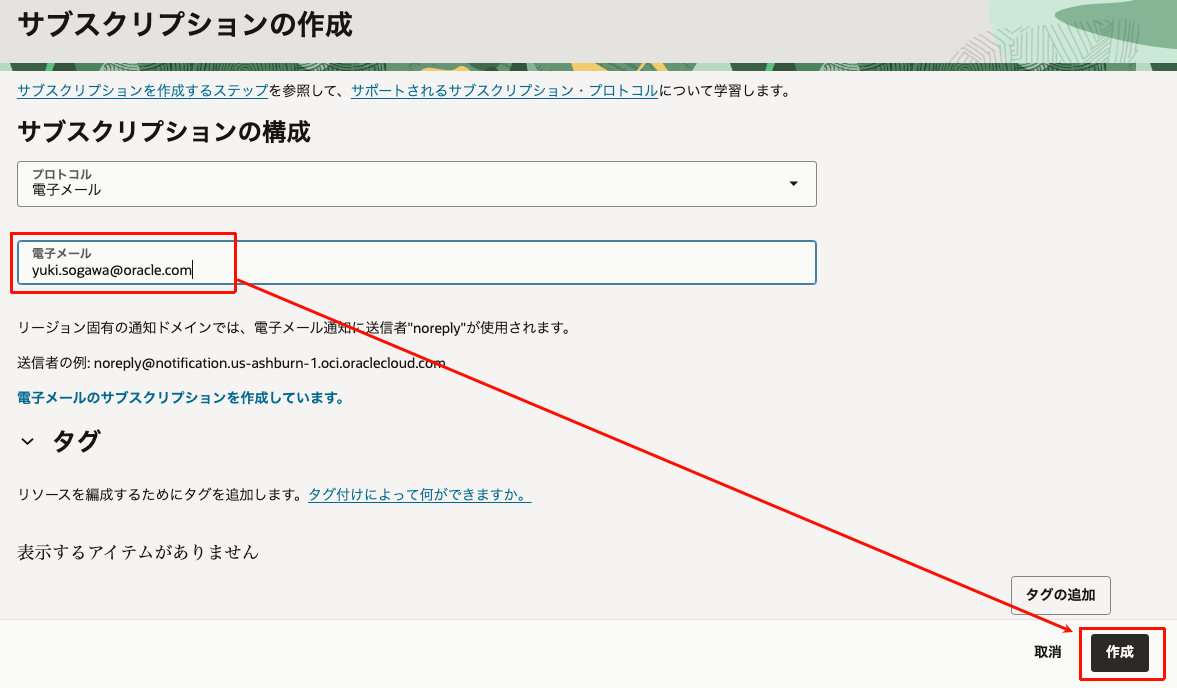
Task: Cancel the subscription creation form
Action: click(x=1047, y=652)
